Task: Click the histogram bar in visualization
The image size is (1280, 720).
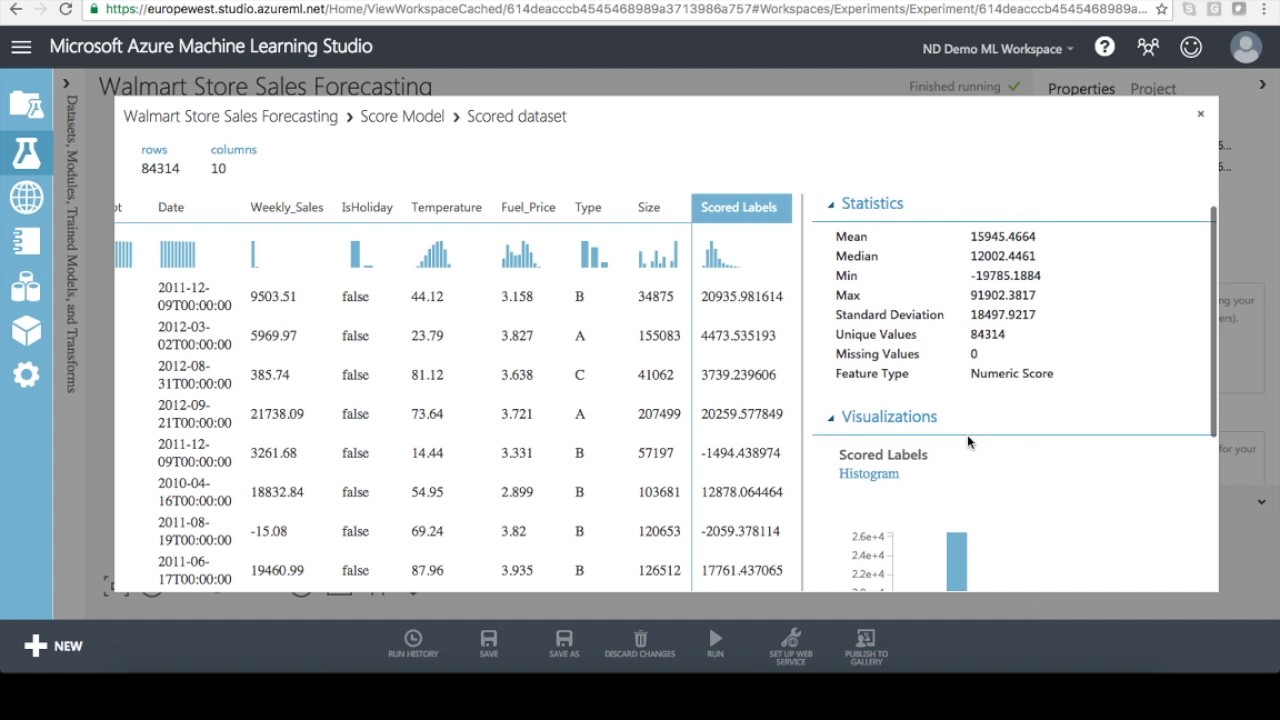Action: [957, 561]
